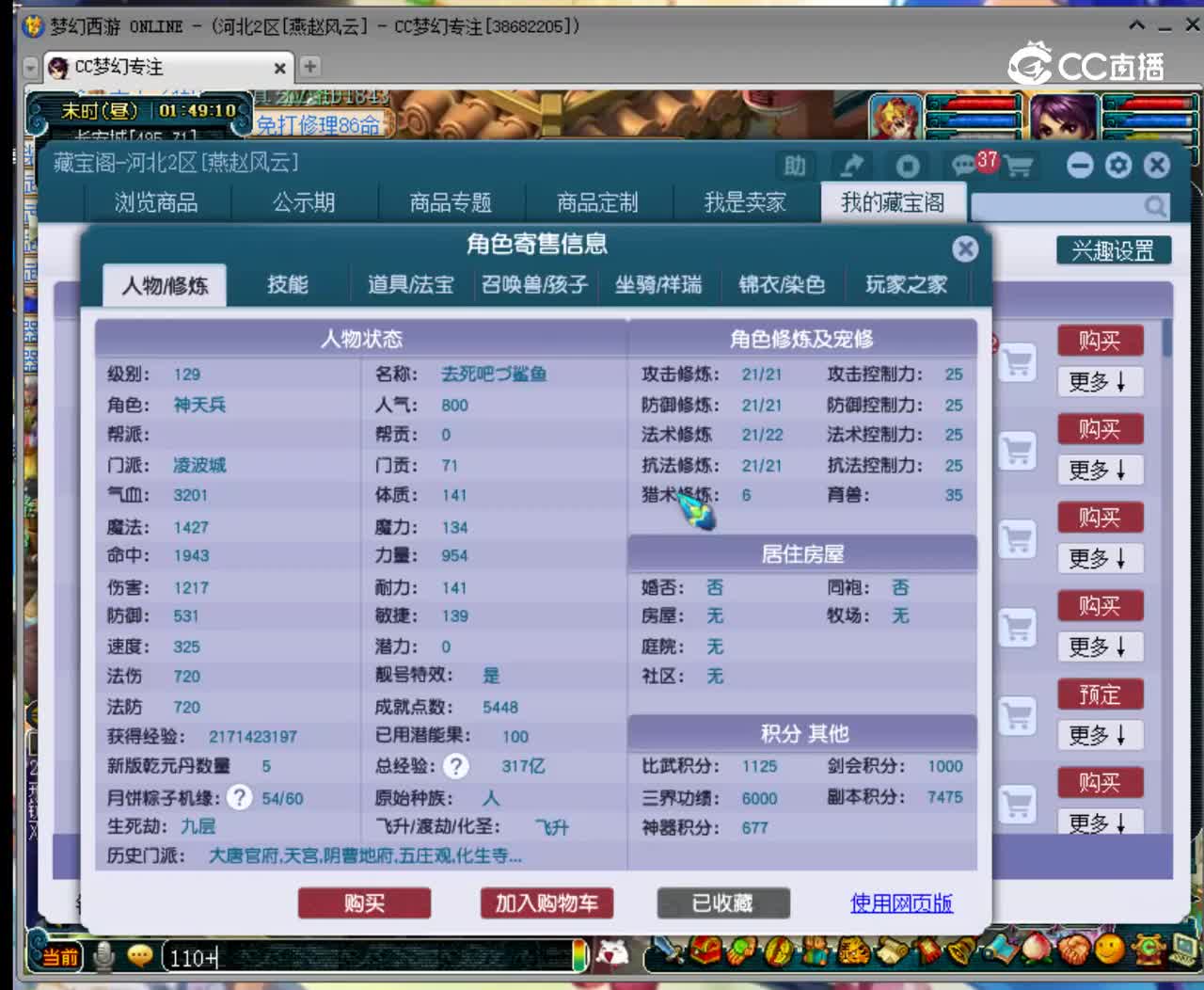Open the 公示期 tab

point(304,202)
